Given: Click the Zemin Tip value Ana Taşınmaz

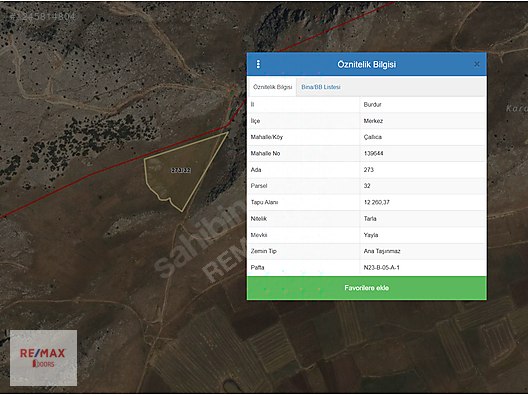Looking at the screenshot, I should [382, 251].
